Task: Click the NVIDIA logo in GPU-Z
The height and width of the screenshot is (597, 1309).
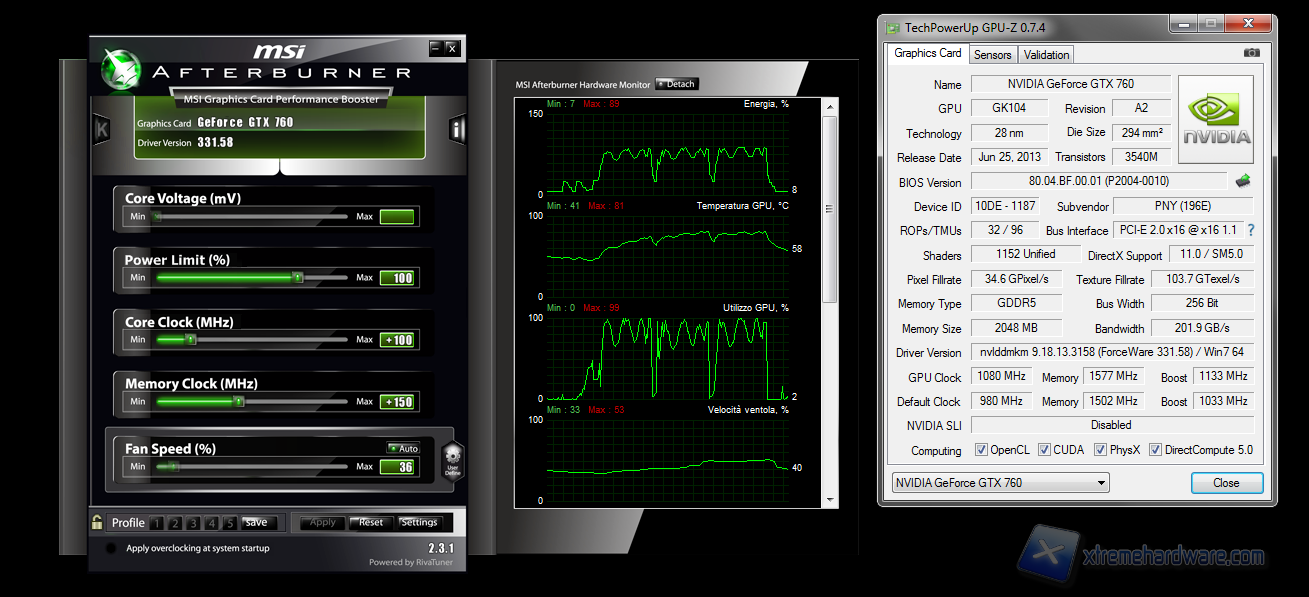Action: pos(1215,118)
